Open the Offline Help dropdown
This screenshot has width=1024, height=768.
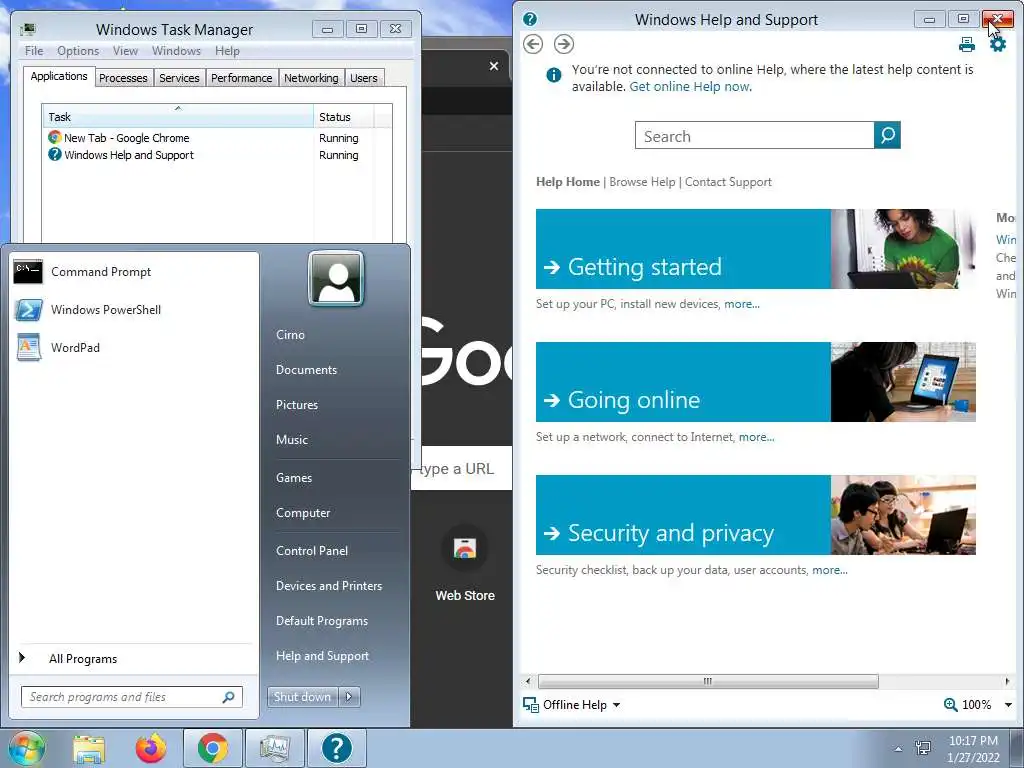(572, 705)
